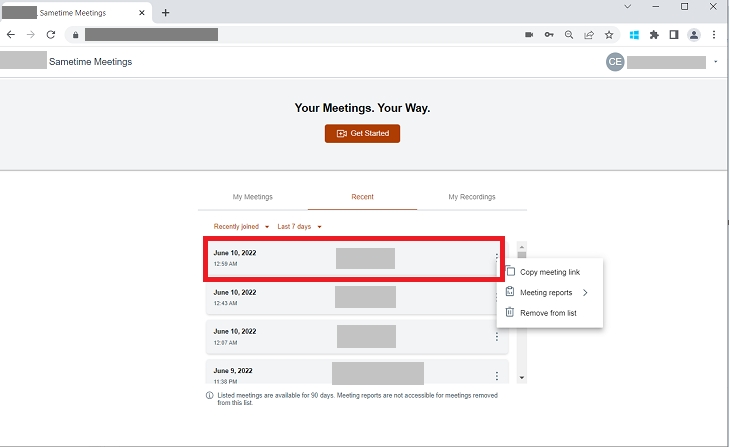Image resolution: width=730 pixels, height=447 pixels.
Task: Open three-dot menu for June 9 meeting
Action: click(497, 376)
